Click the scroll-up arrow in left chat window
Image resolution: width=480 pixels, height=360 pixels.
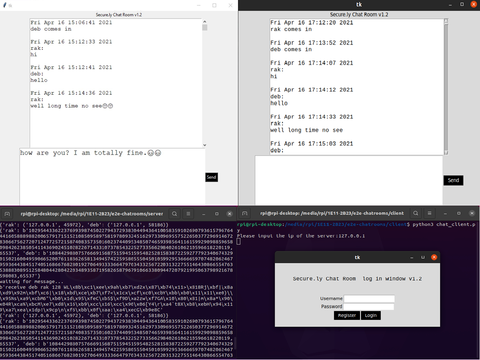click(205, 21)
